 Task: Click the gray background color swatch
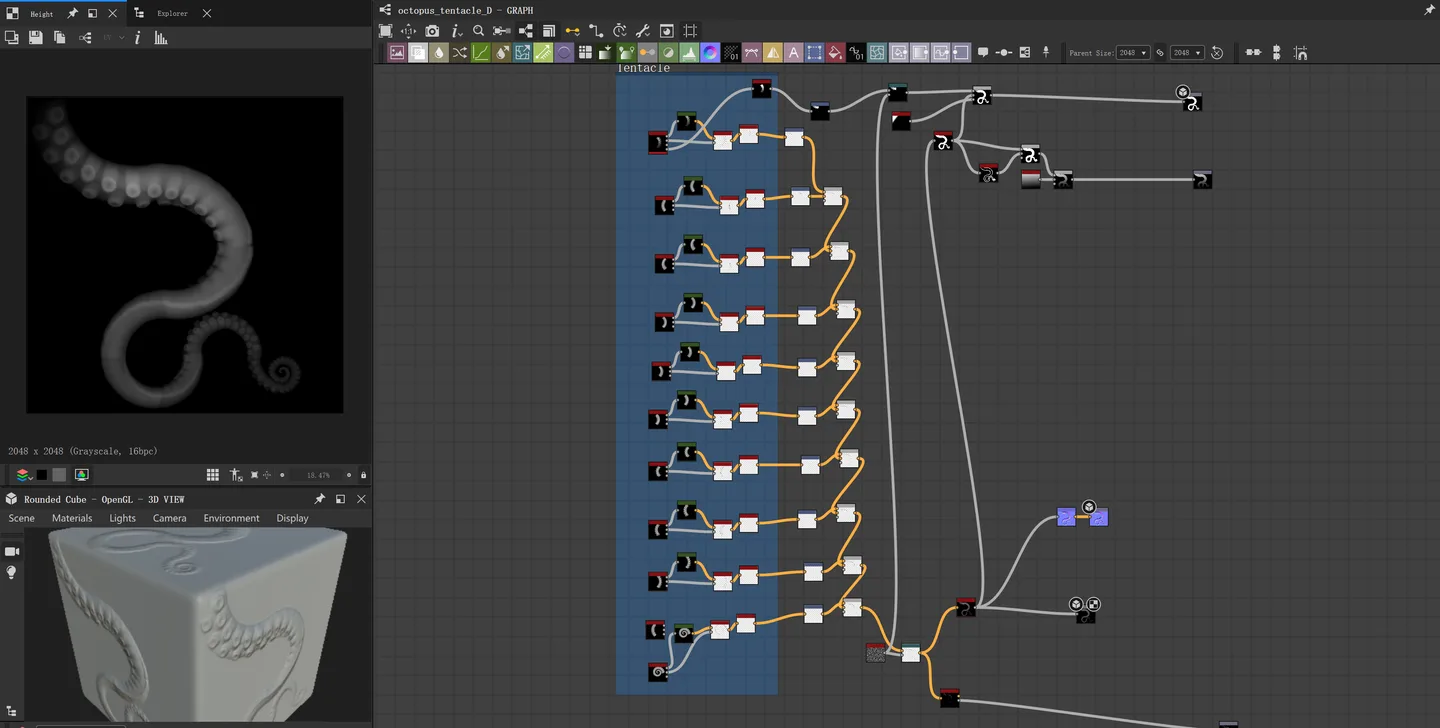tap(59, 475)
